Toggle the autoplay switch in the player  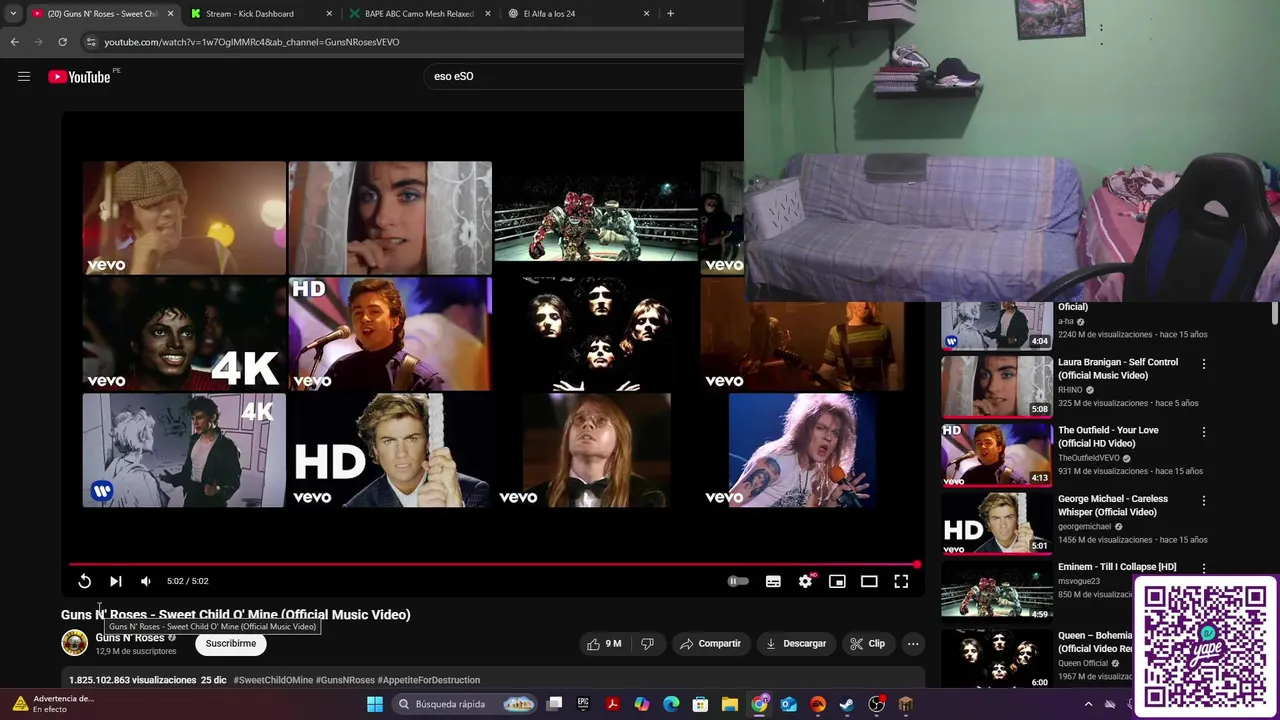coord(738,581)
